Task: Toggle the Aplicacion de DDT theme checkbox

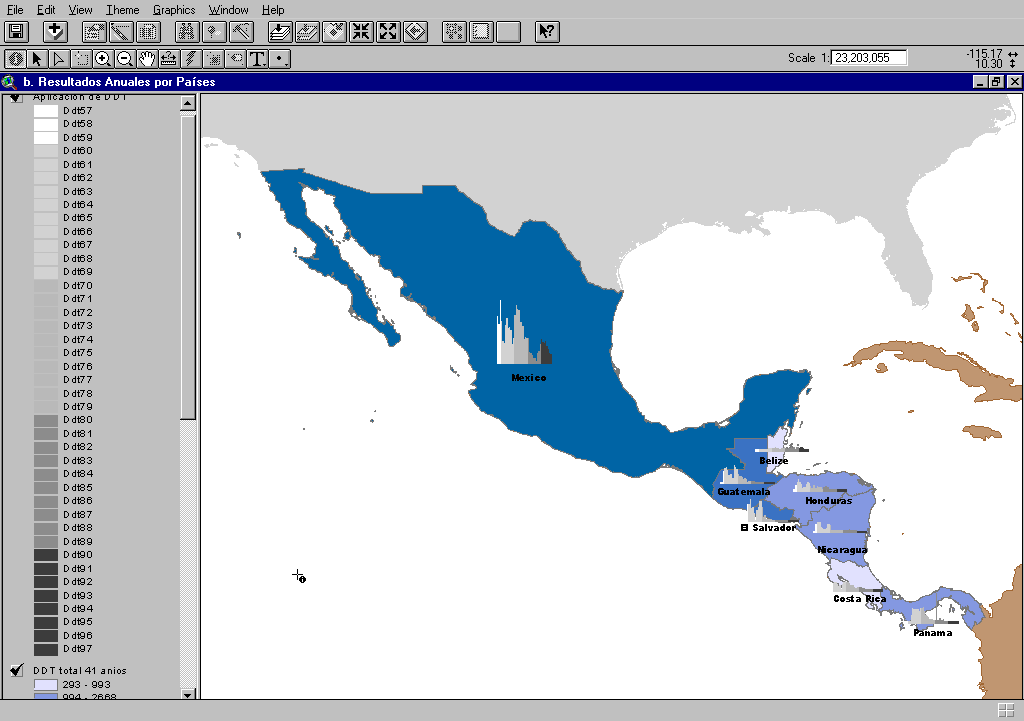Action: click(16, 98)
